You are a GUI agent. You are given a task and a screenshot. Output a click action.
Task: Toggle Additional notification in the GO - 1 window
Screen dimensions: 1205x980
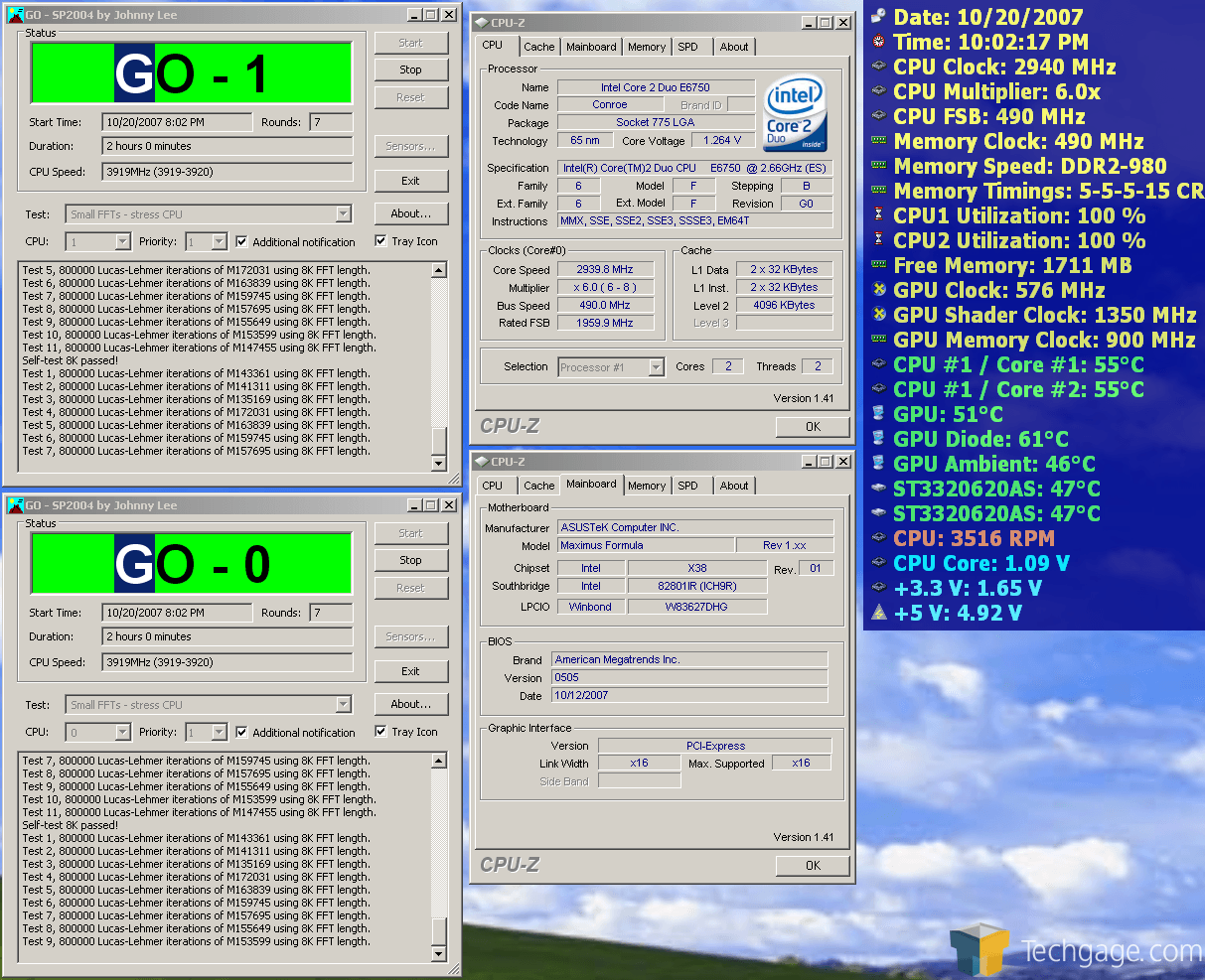click(241, 241)
